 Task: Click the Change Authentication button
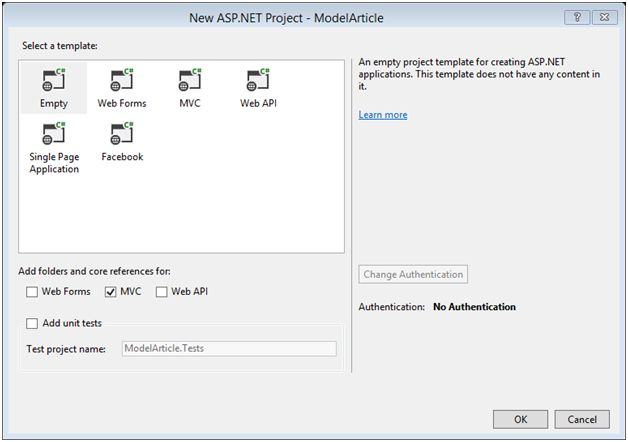pos(413,274)
